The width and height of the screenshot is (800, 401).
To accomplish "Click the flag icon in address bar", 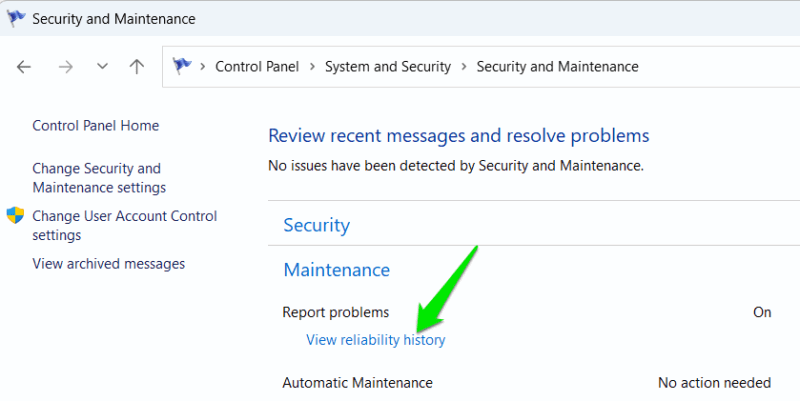I will (182, 67).
